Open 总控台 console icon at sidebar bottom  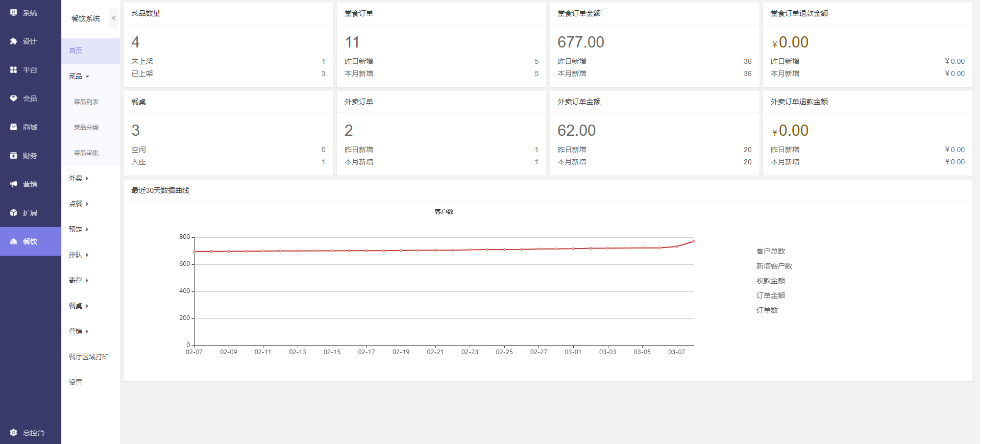(13, 432)
